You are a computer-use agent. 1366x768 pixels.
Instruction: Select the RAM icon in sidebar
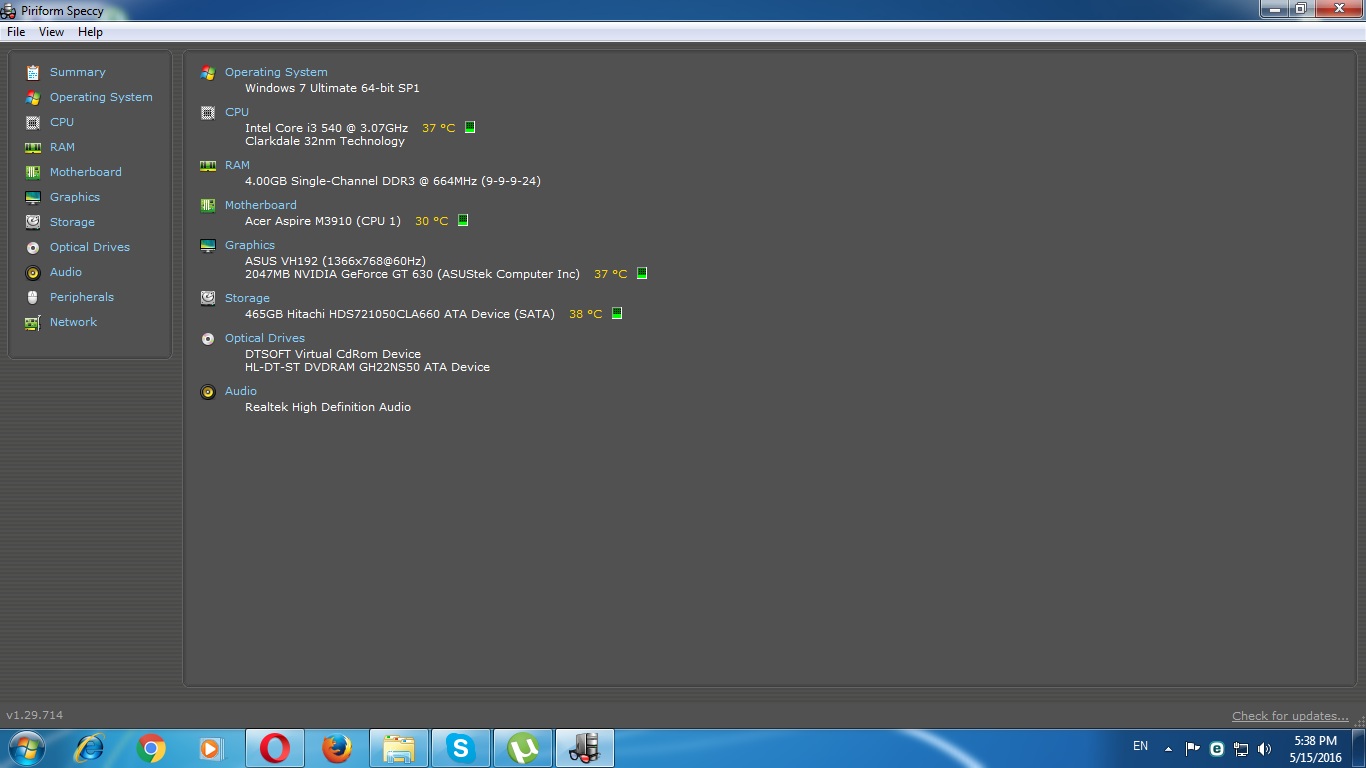pos(33,147)
